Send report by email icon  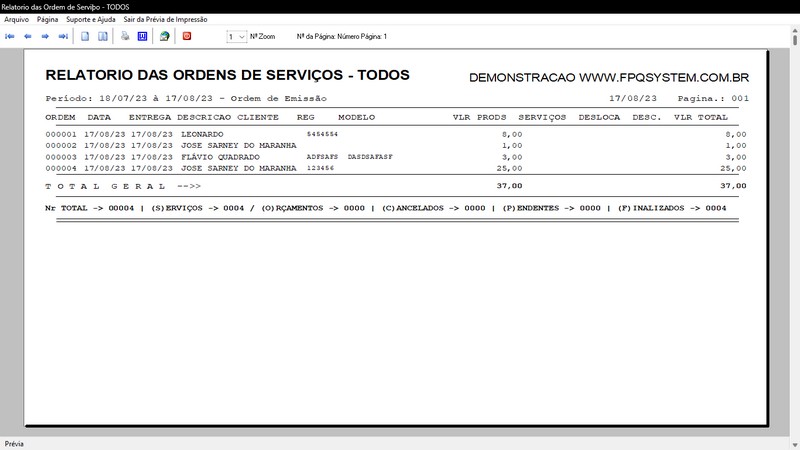pos(164,36)
